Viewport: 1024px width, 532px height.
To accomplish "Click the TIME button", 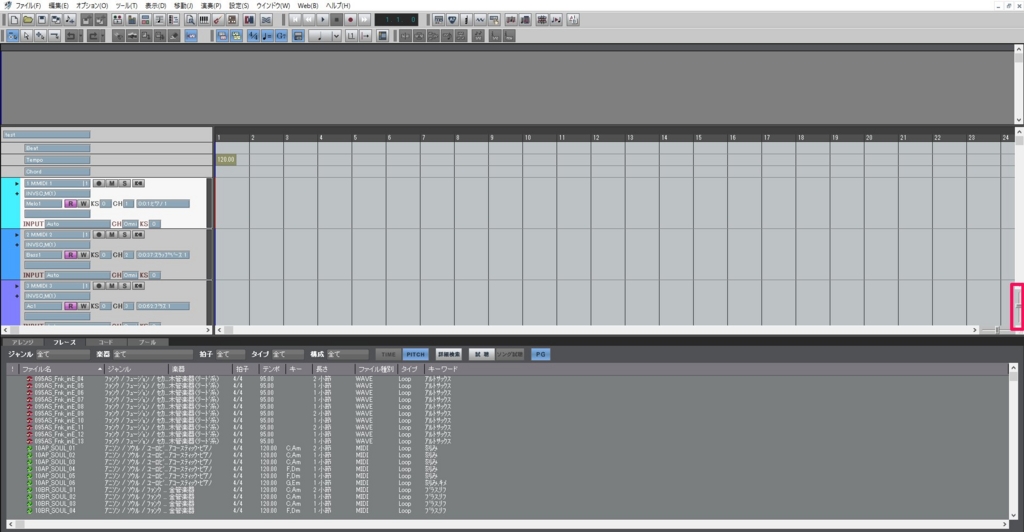I will click(x=388, y=354).
